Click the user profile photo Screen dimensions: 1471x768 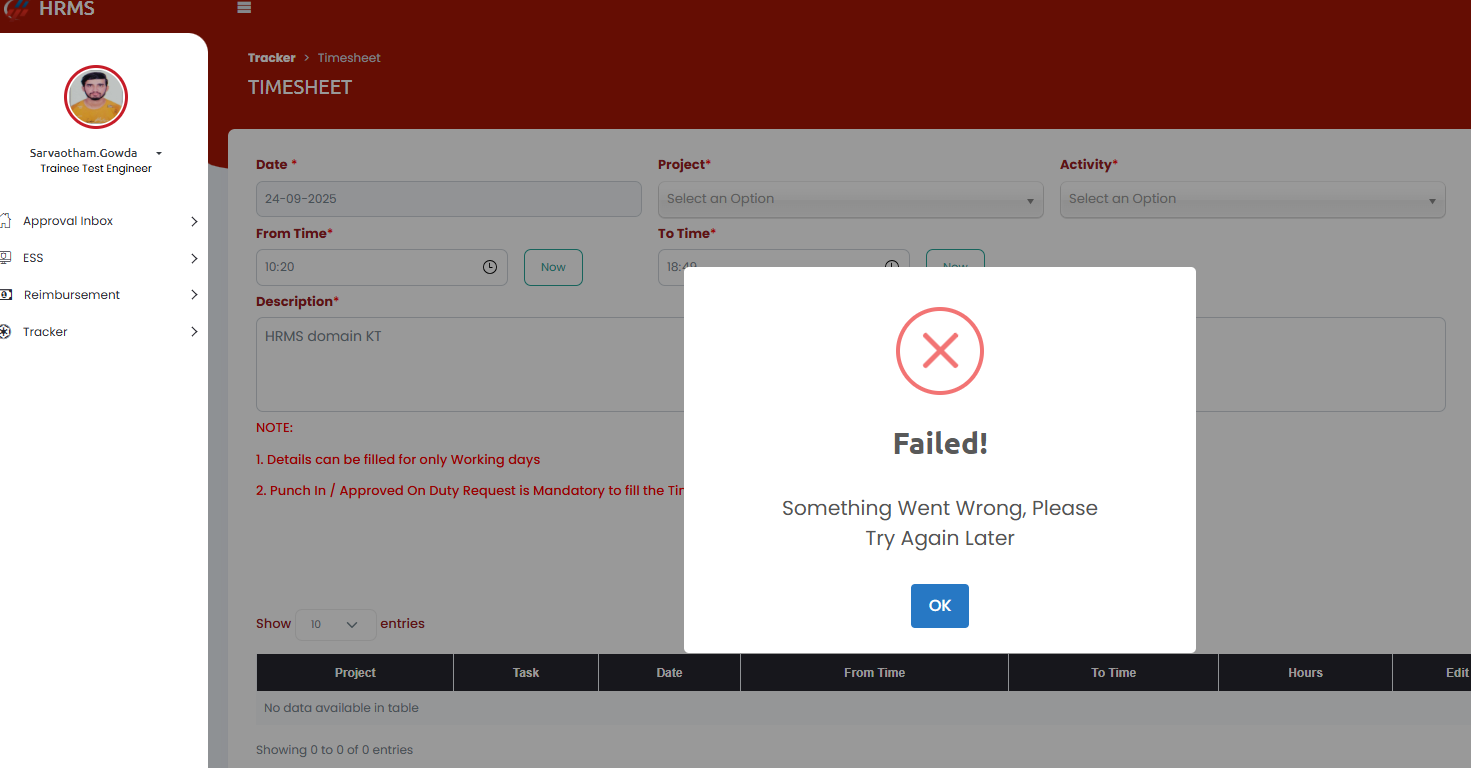(x=96, y=97)
